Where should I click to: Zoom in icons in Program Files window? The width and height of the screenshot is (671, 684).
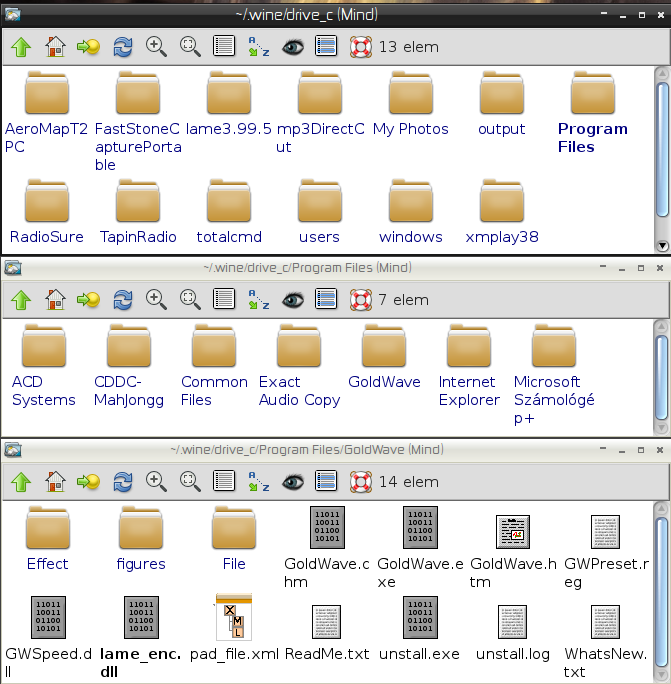click(156, 300)
